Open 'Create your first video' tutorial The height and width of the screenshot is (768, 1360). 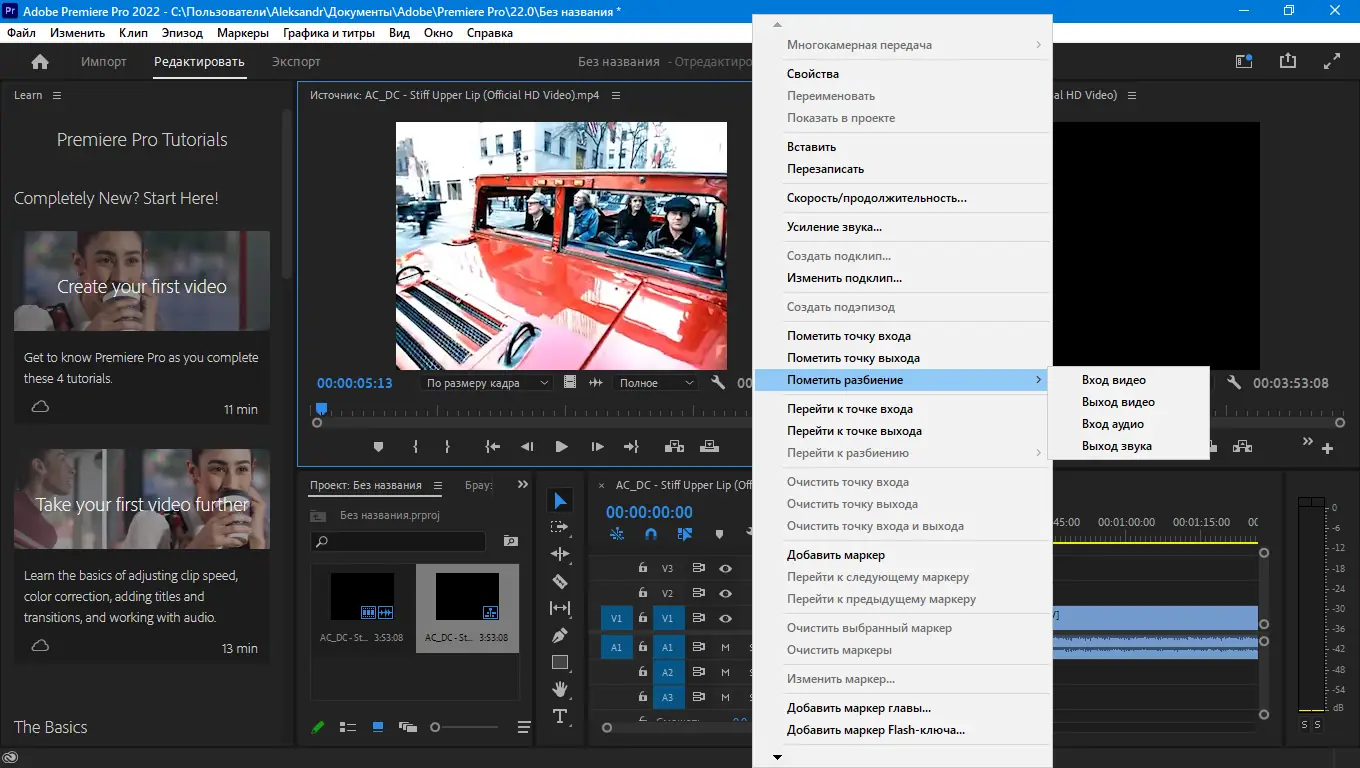[x=142, y=286]
